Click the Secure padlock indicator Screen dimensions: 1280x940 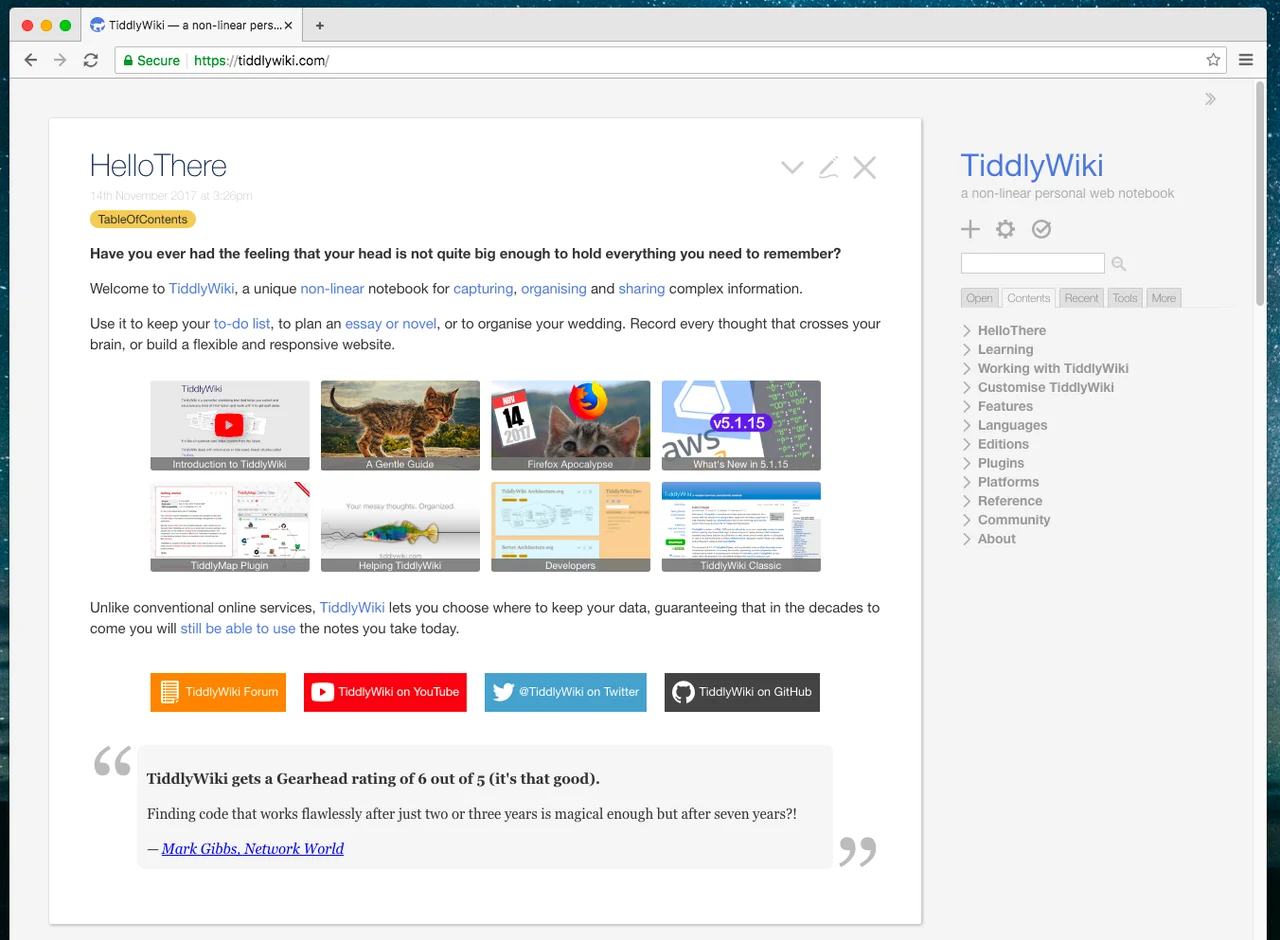click(x=151, y=60)
